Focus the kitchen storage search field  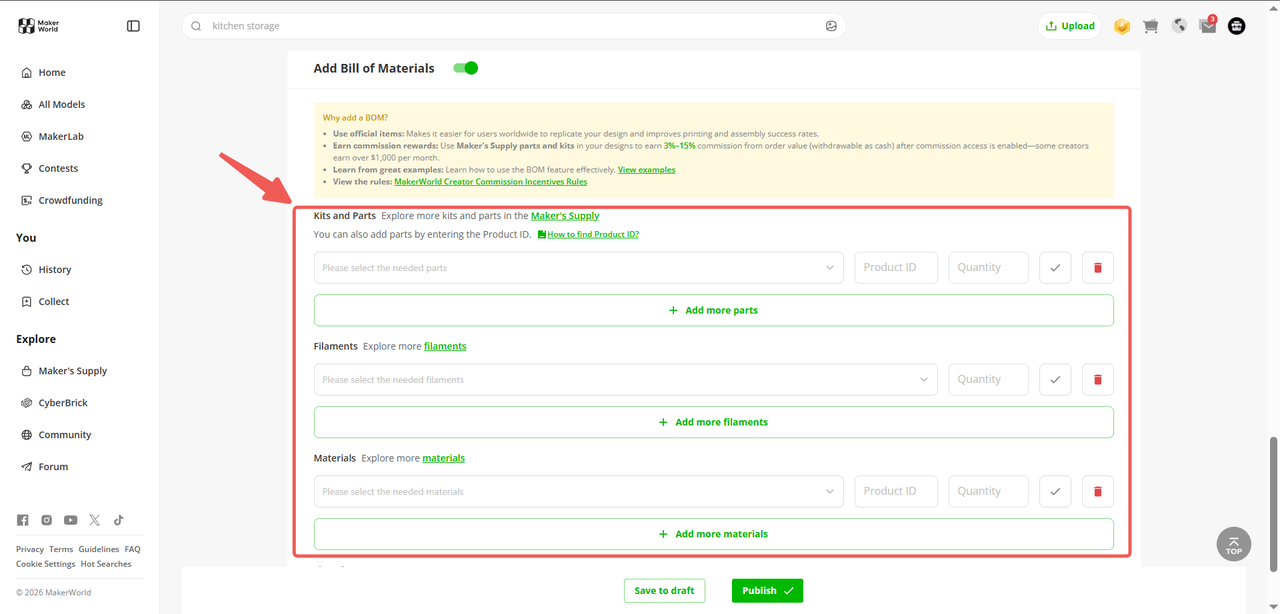514,26
